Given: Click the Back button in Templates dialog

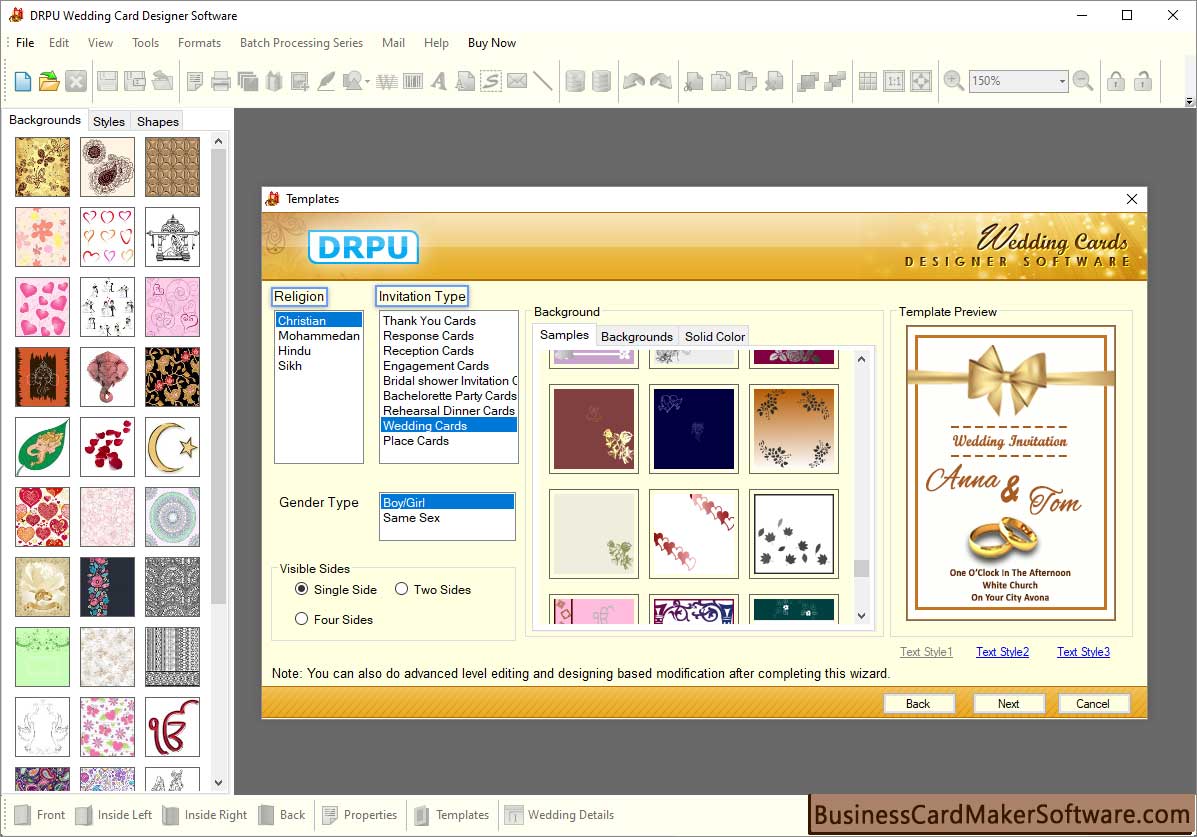Looking at the screenshot, I should [x=918, y=703].
